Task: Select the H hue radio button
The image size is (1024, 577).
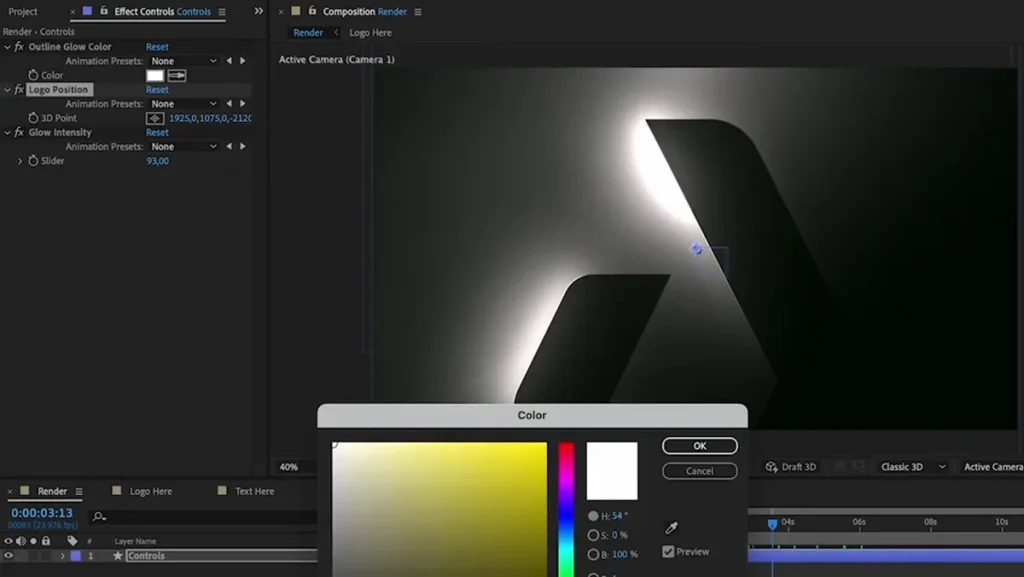Action: coord(593,516)
